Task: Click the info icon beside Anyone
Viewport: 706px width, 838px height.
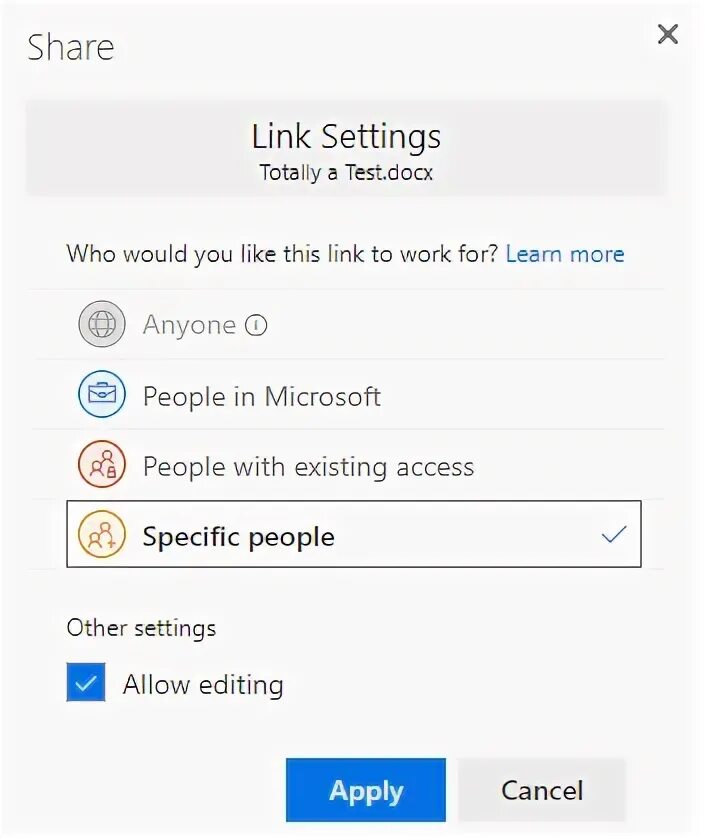Action: pos(256,325)
